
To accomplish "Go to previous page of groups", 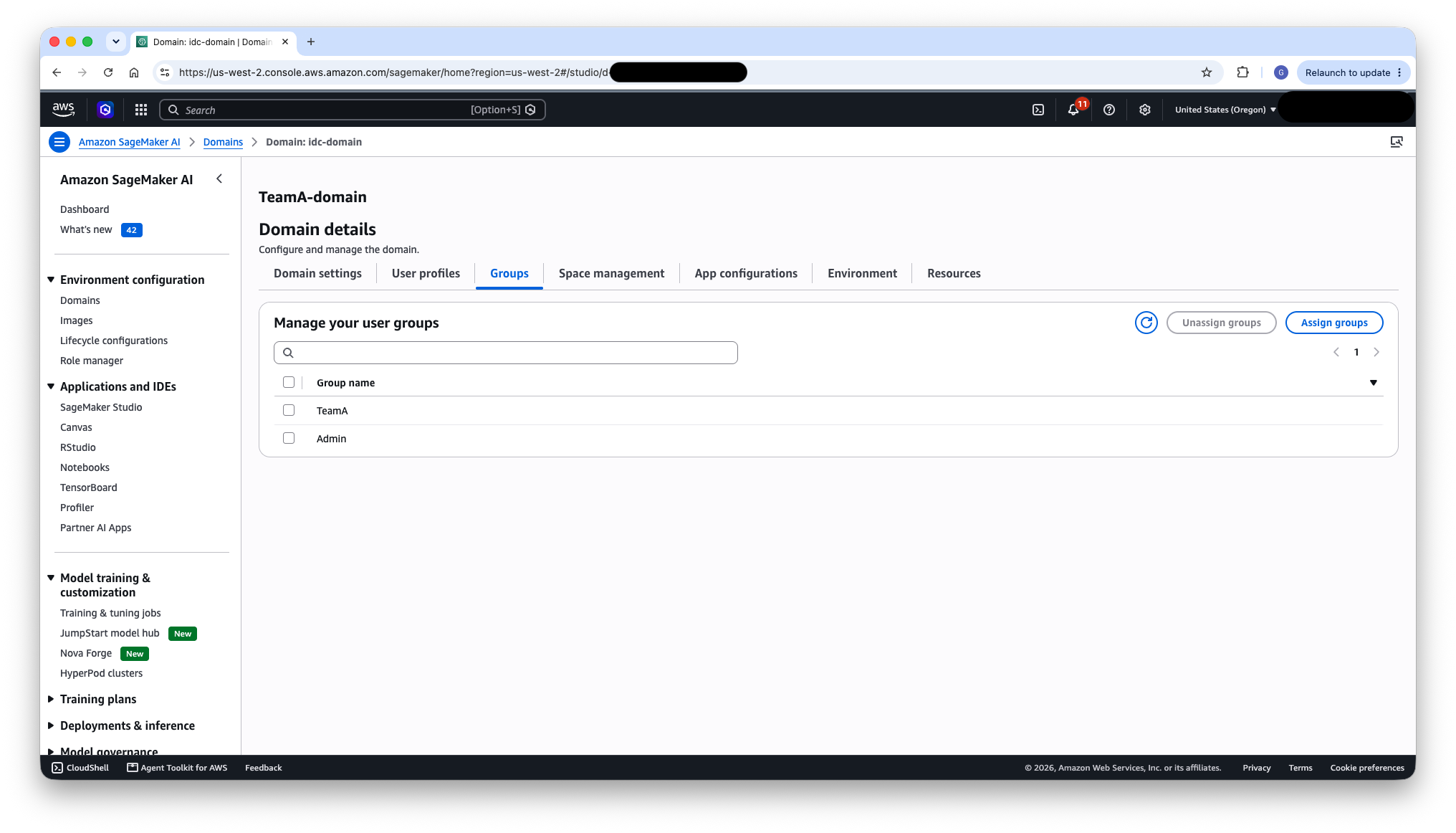I will coord(1336,352).
